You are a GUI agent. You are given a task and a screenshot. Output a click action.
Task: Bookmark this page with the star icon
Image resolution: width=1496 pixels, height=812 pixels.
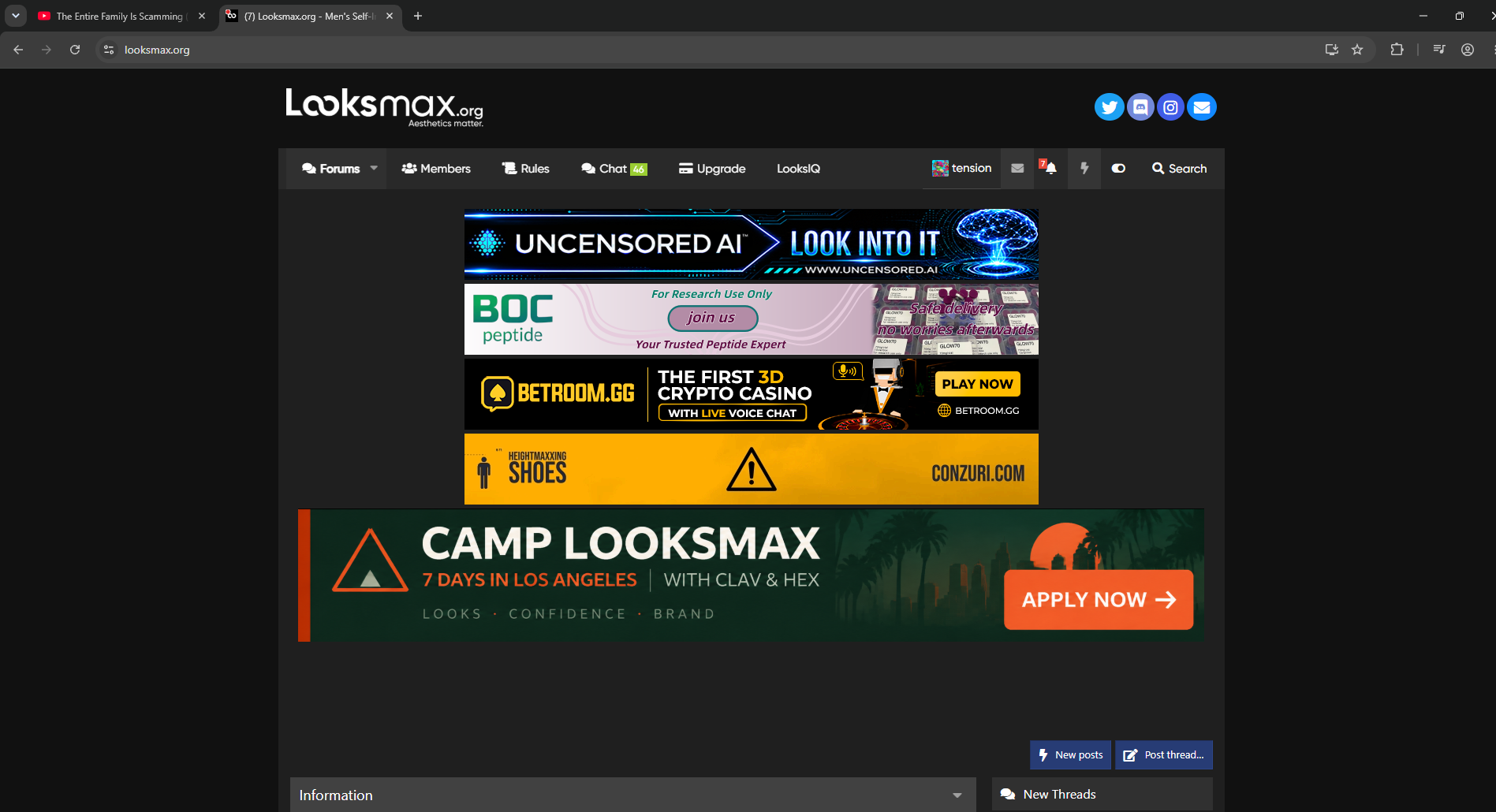[1357, 50]
